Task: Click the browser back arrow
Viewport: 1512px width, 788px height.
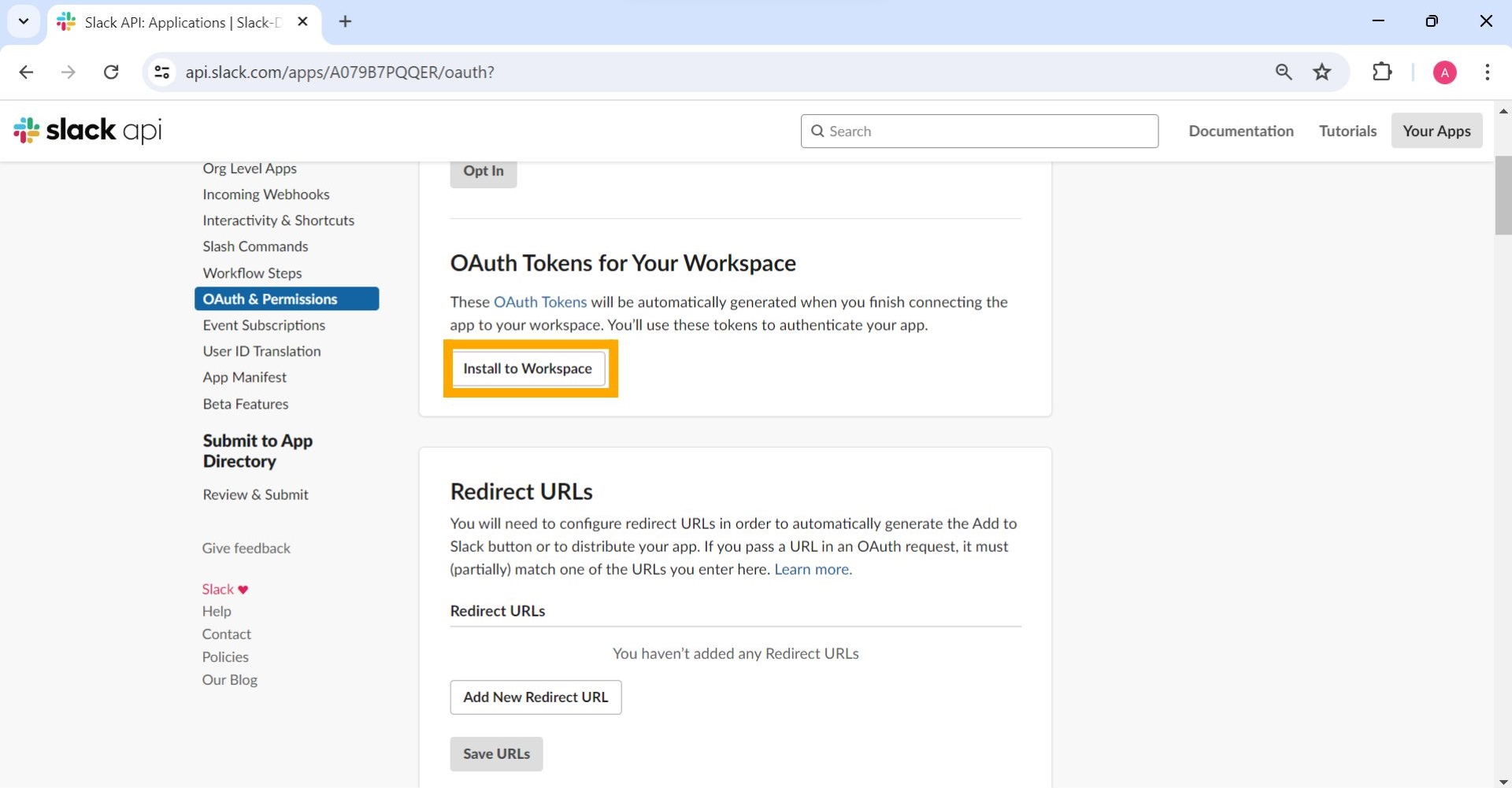Action: pos(26,72)
